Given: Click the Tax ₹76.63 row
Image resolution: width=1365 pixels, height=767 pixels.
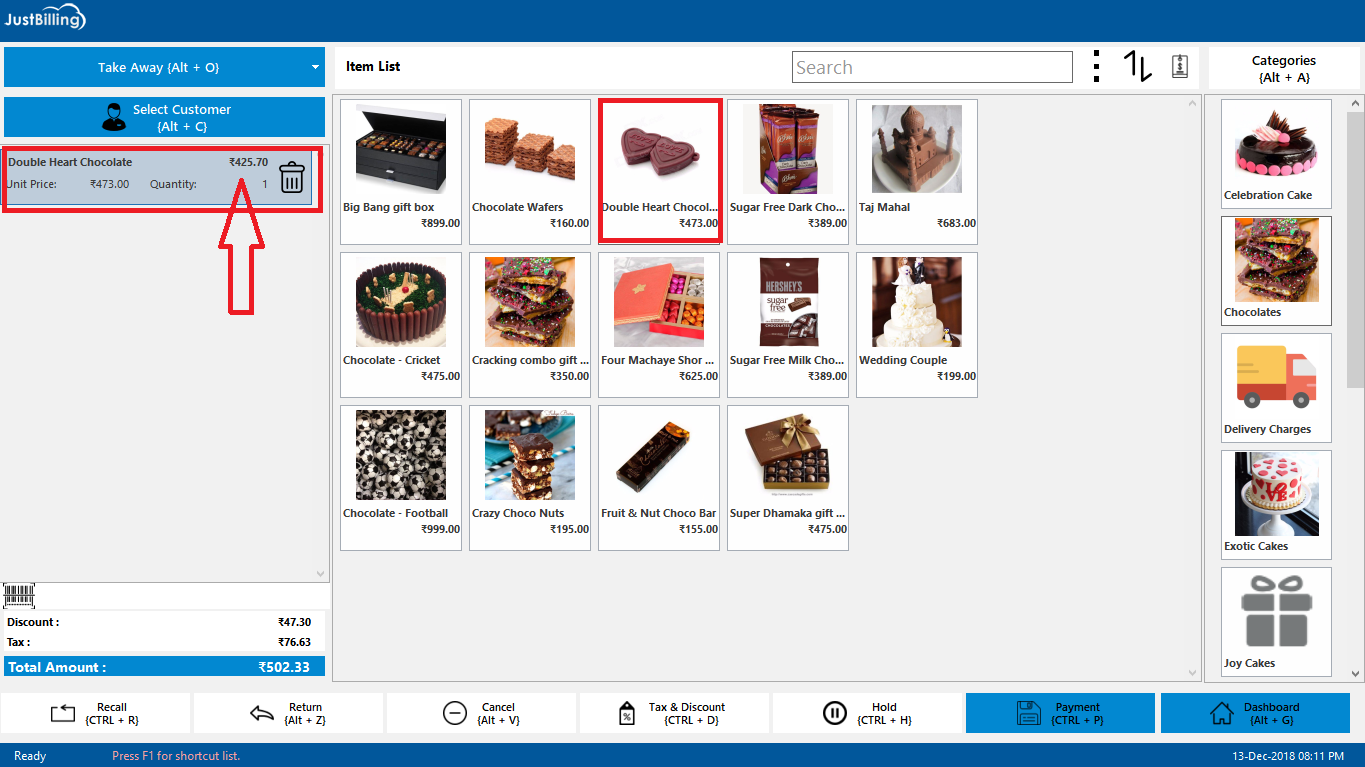Looking at the screenshot, I should click(x=165, y=642).
